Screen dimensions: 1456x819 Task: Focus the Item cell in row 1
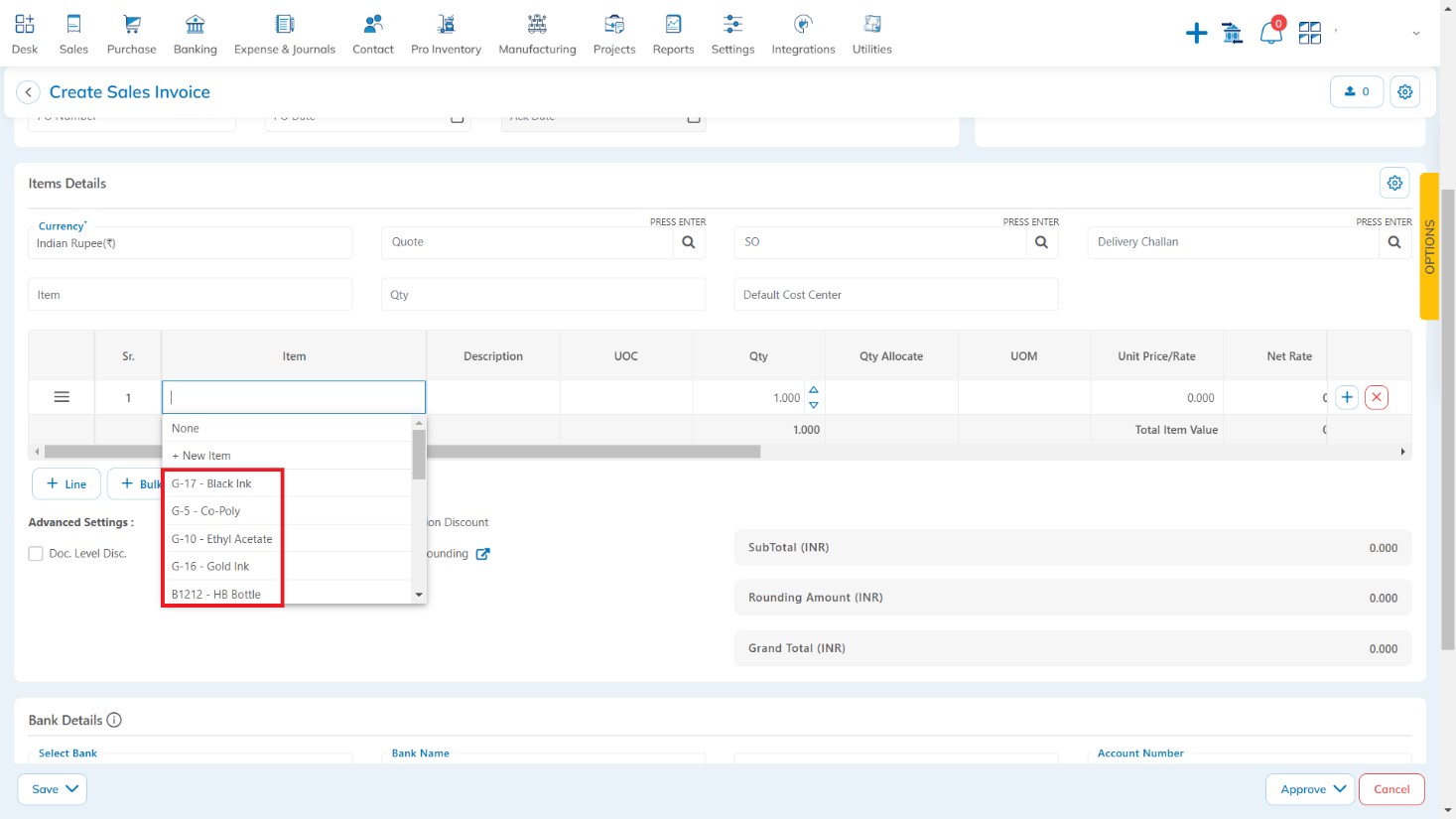[294, 397]
